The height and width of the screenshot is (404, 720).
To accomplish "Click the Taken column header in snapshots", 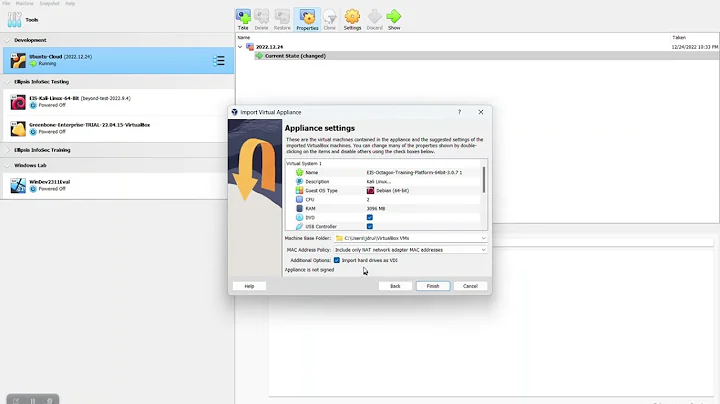I will 679,38.
